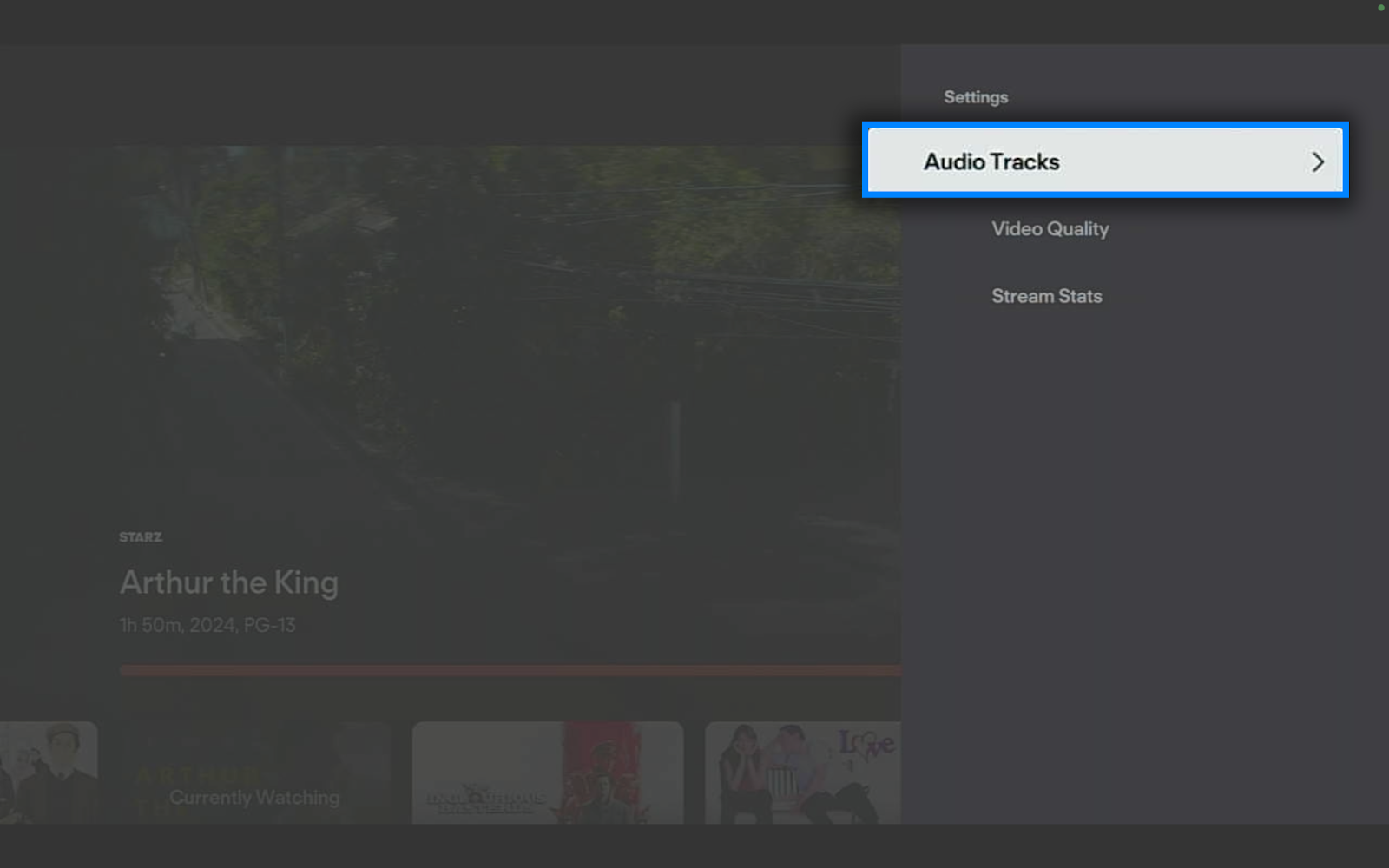Select the red poster thumbnail before the Love poster
This screenshot has height=868, width=1389.
(548, 773)
